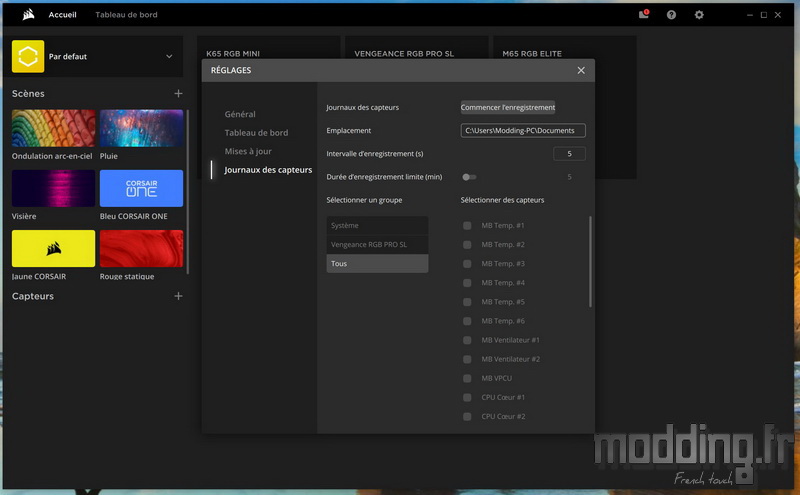Click the Intervalle d'enregistrement value field

pos(569,154)
